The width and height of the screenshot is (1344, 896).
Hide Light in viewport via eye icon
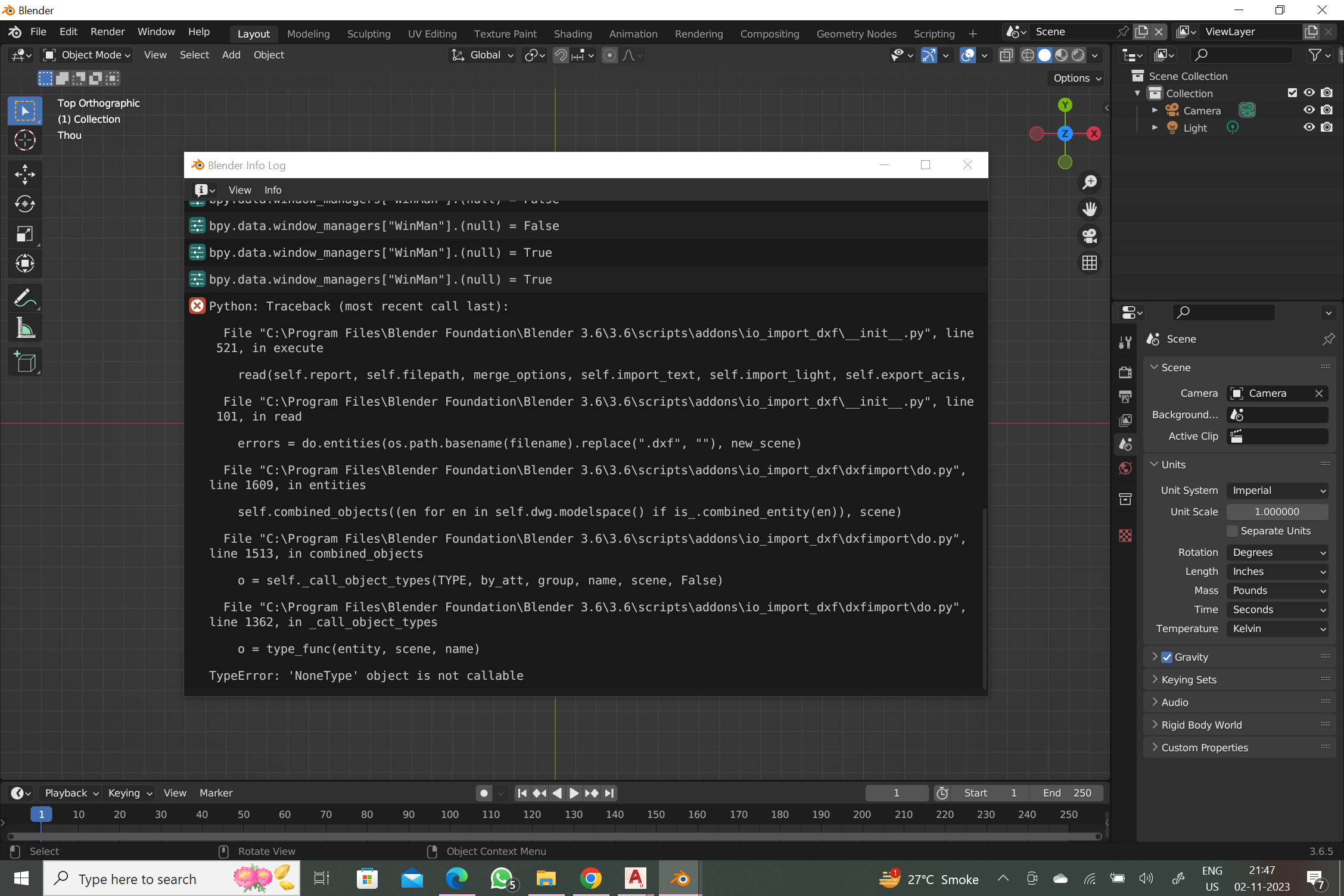click(1309, 127)
